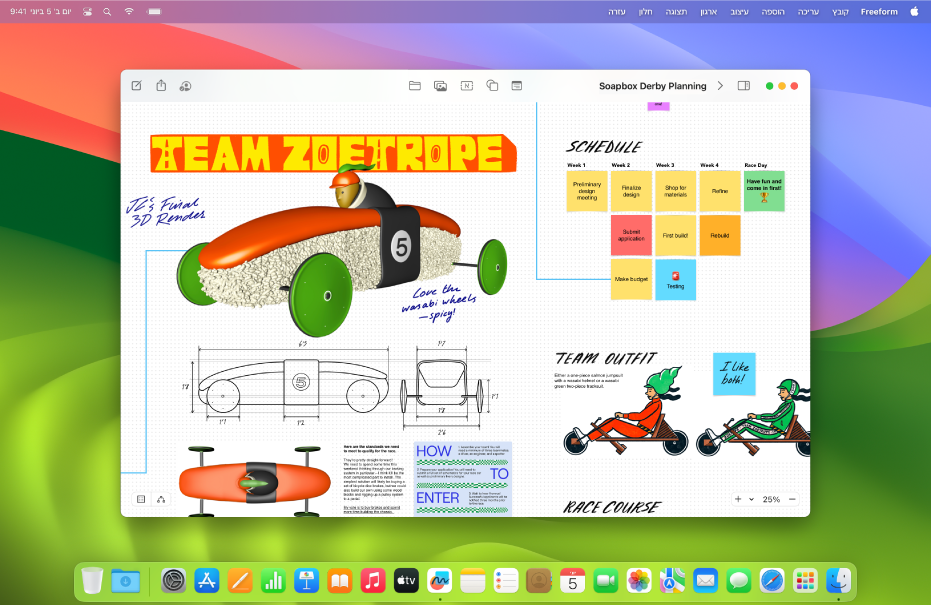Screen dimensions: 931x606
Task: Add a sticky note from toolbar
Action: (517, 85)
